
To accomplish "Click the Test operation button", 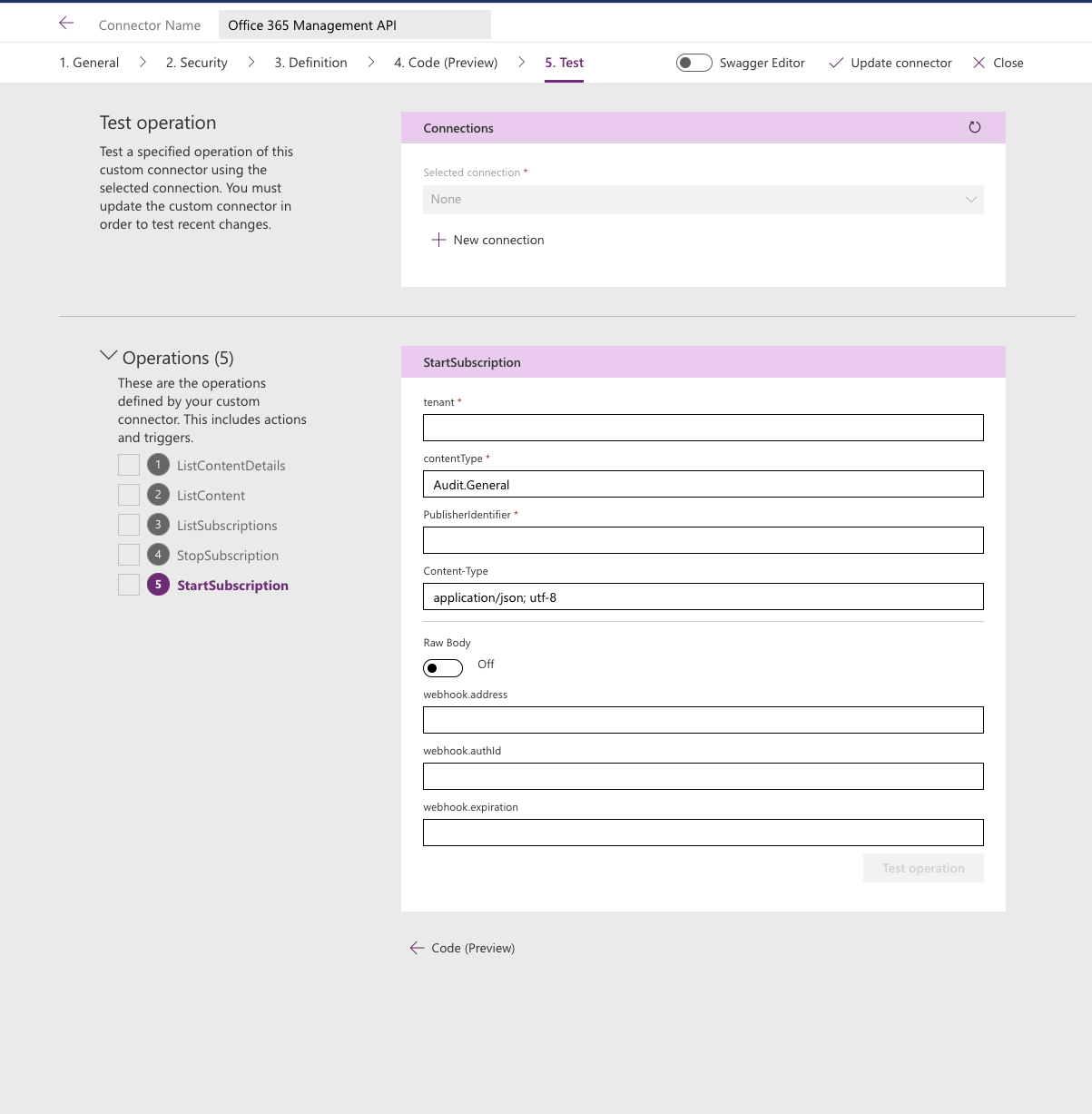I will pos(922,867).
